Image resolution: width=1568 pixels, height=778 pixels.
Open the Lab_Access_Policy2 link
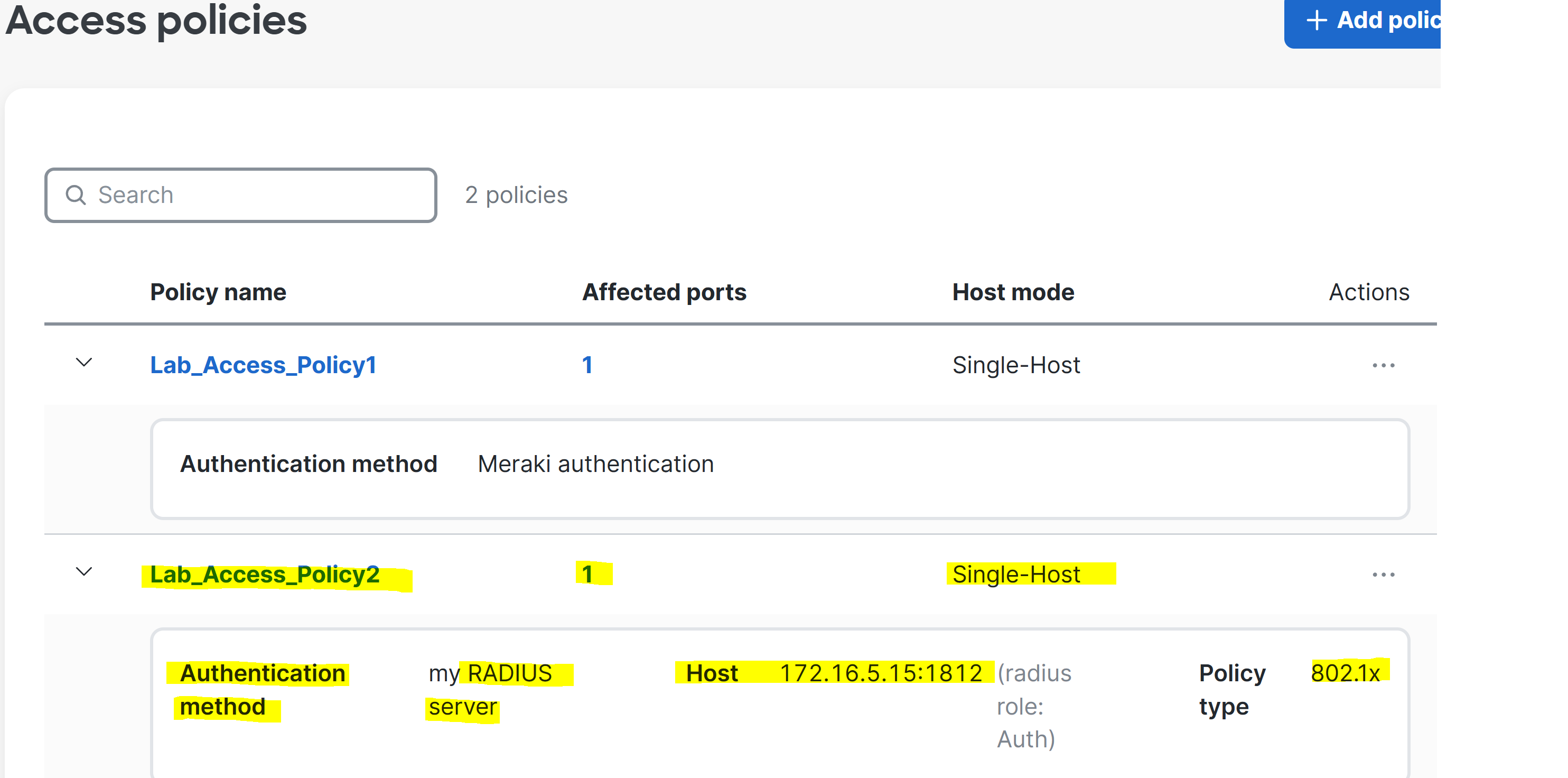(265, 575)
